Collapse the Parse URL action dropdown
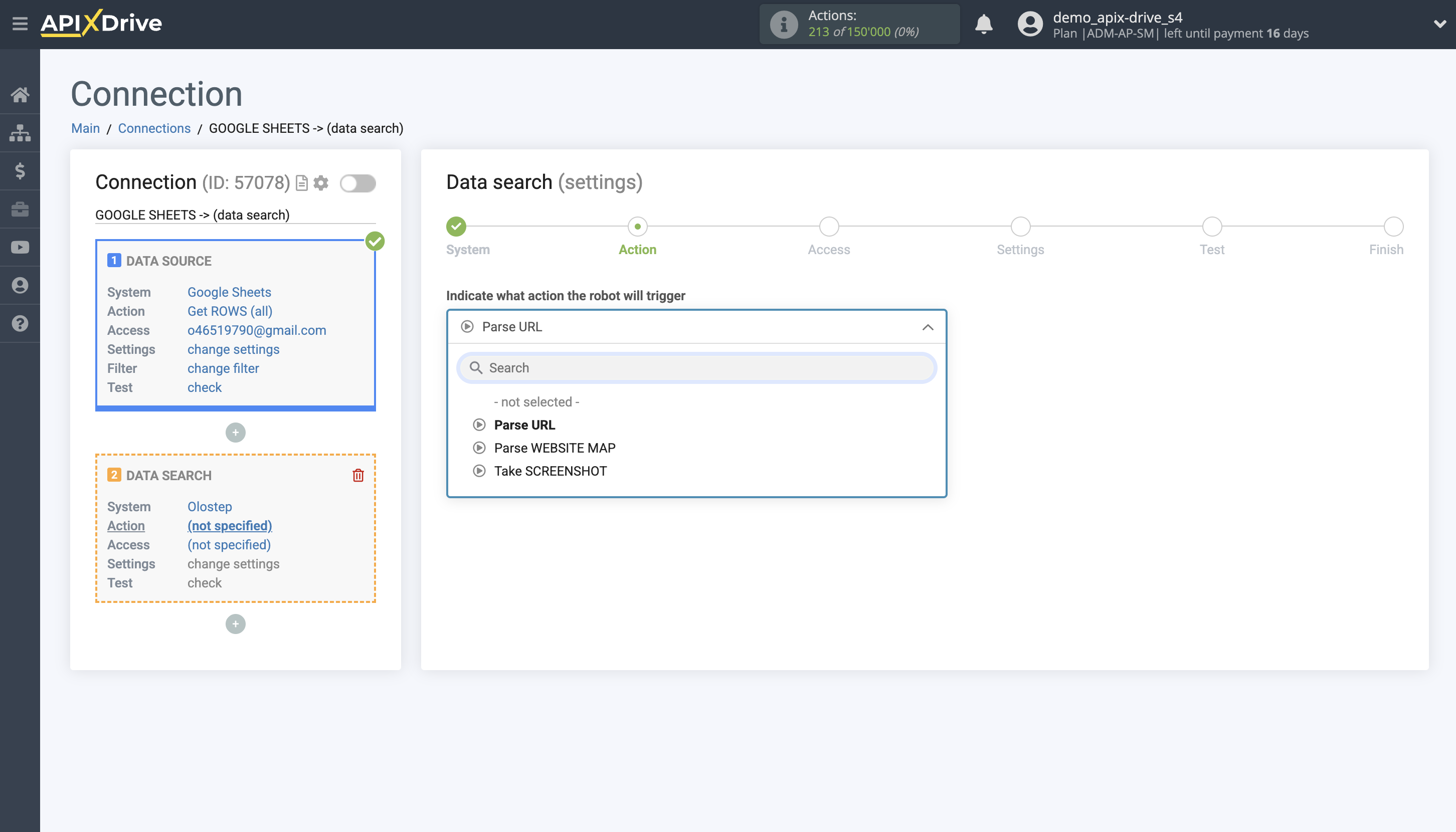Viewport: 1456px width, 832px height. point(927,327)
